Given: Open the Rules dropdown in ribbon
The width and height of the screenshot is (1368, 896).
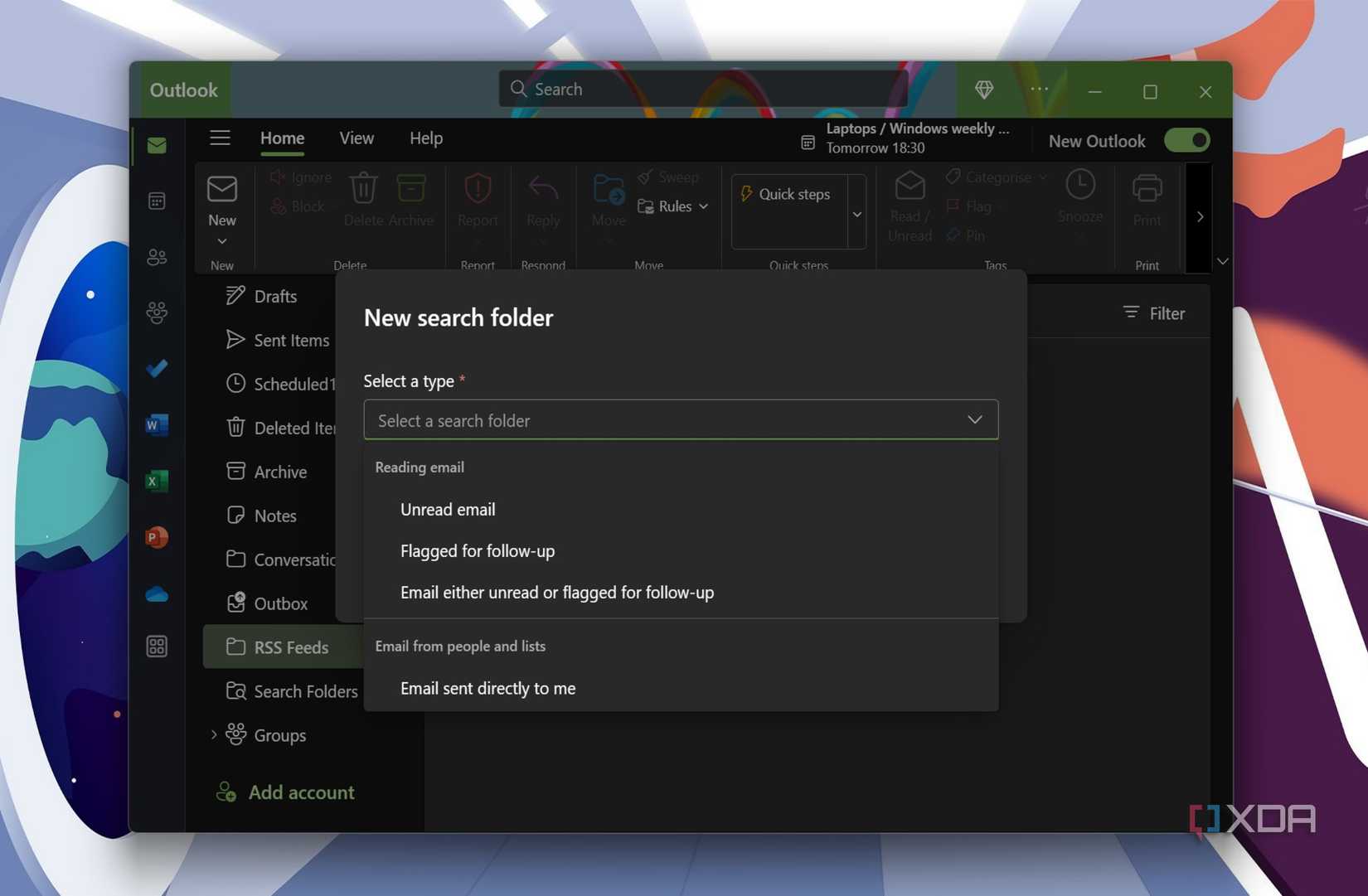Looking at the screenshot, I should [x=672, y=206].
